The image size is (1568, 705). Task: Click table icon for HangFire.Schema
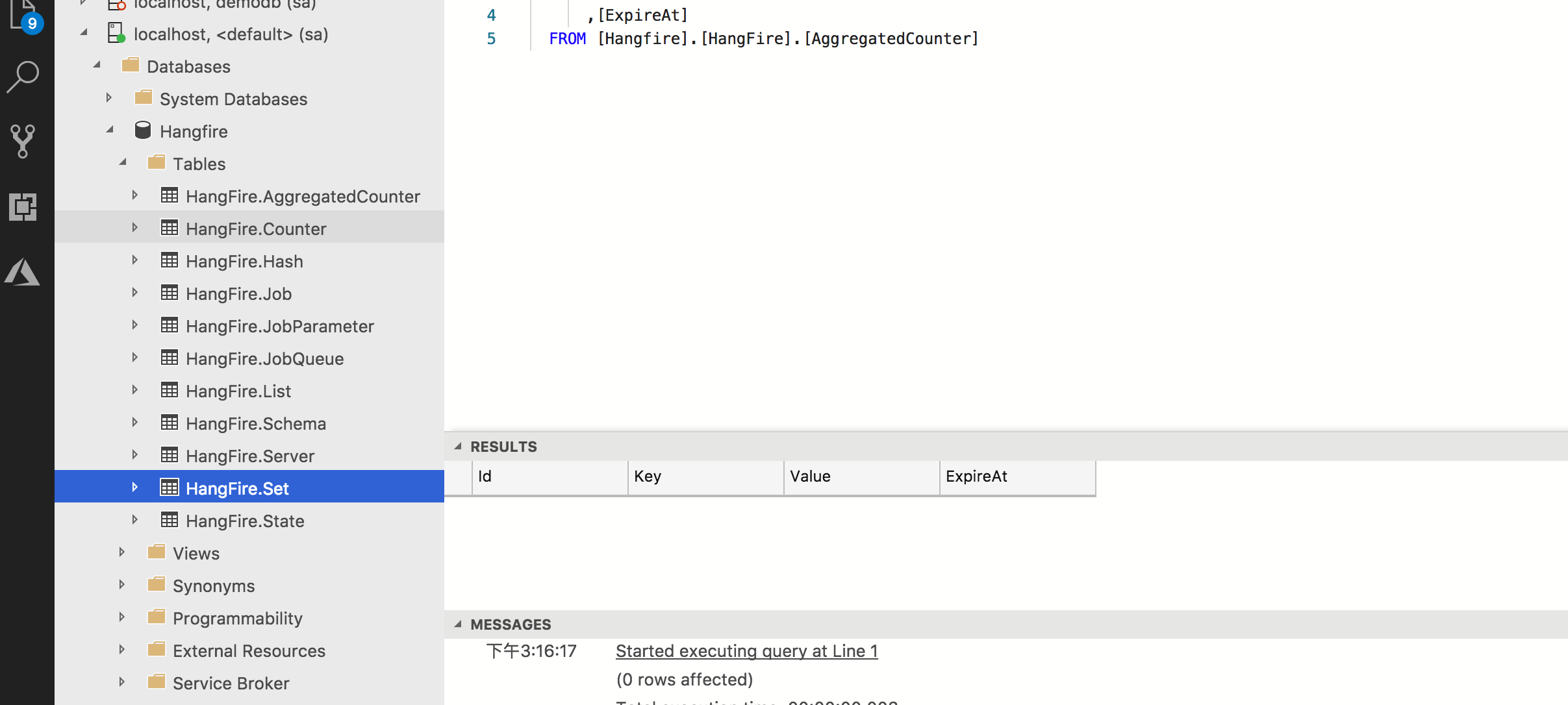click(x=170, y=423)
